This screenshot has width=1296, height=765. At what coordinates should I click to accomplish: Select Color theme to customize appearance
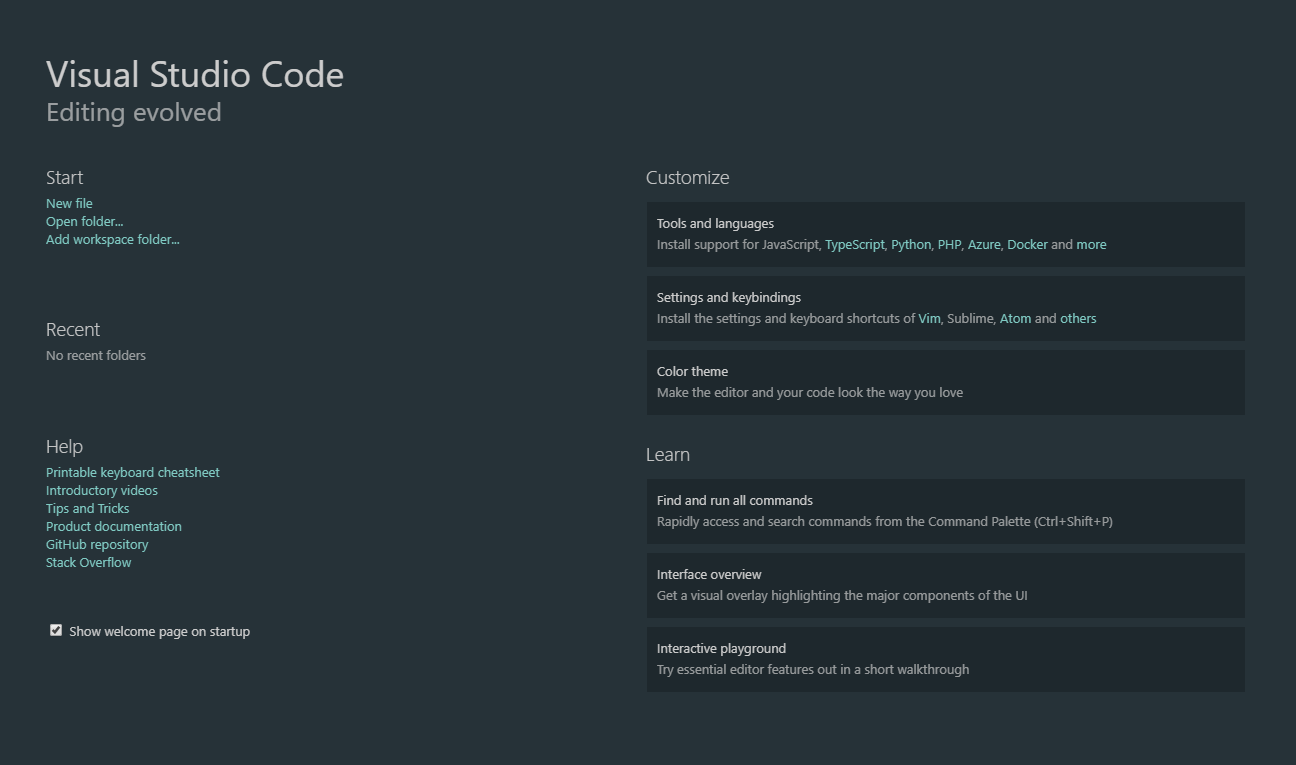[x=692, y=371]
